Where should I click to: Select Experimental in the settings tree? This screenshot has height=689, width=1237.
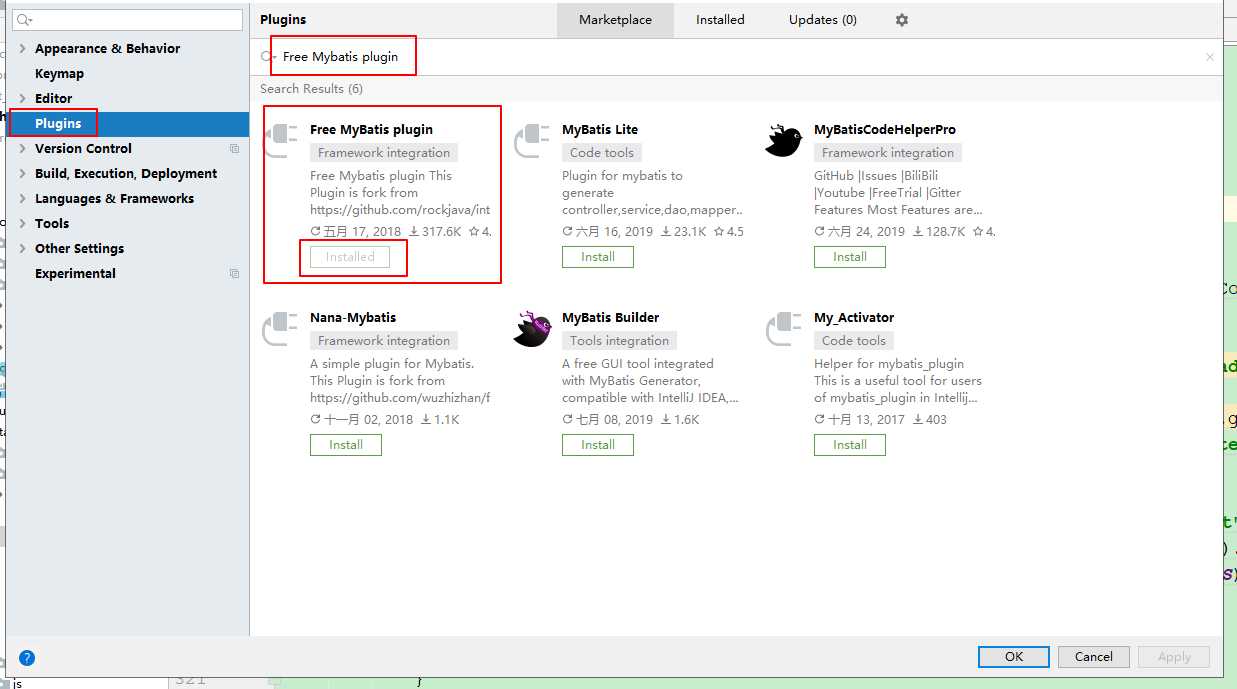point(75,274)
